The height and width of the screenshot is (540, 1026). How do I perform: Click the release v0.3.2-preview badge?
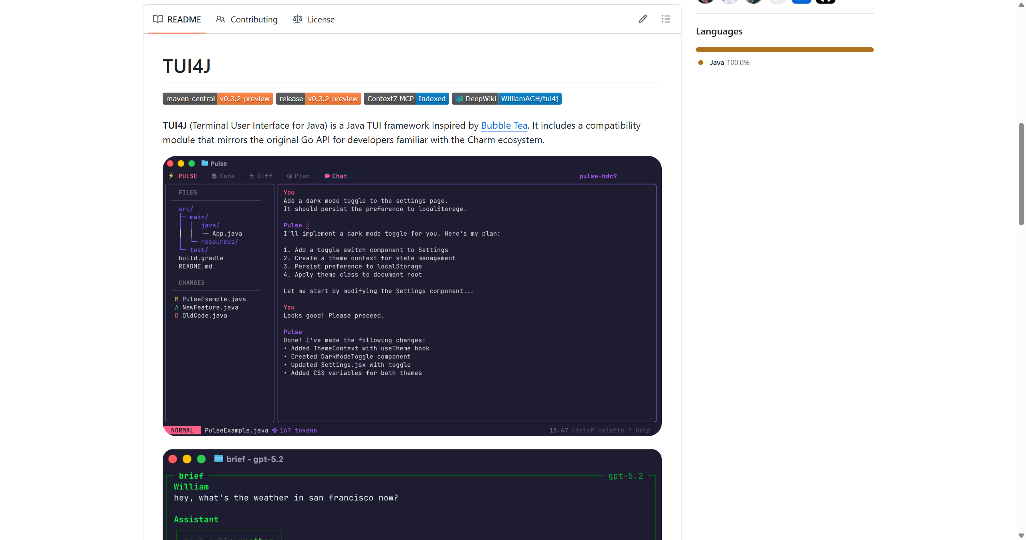[318, 99]
